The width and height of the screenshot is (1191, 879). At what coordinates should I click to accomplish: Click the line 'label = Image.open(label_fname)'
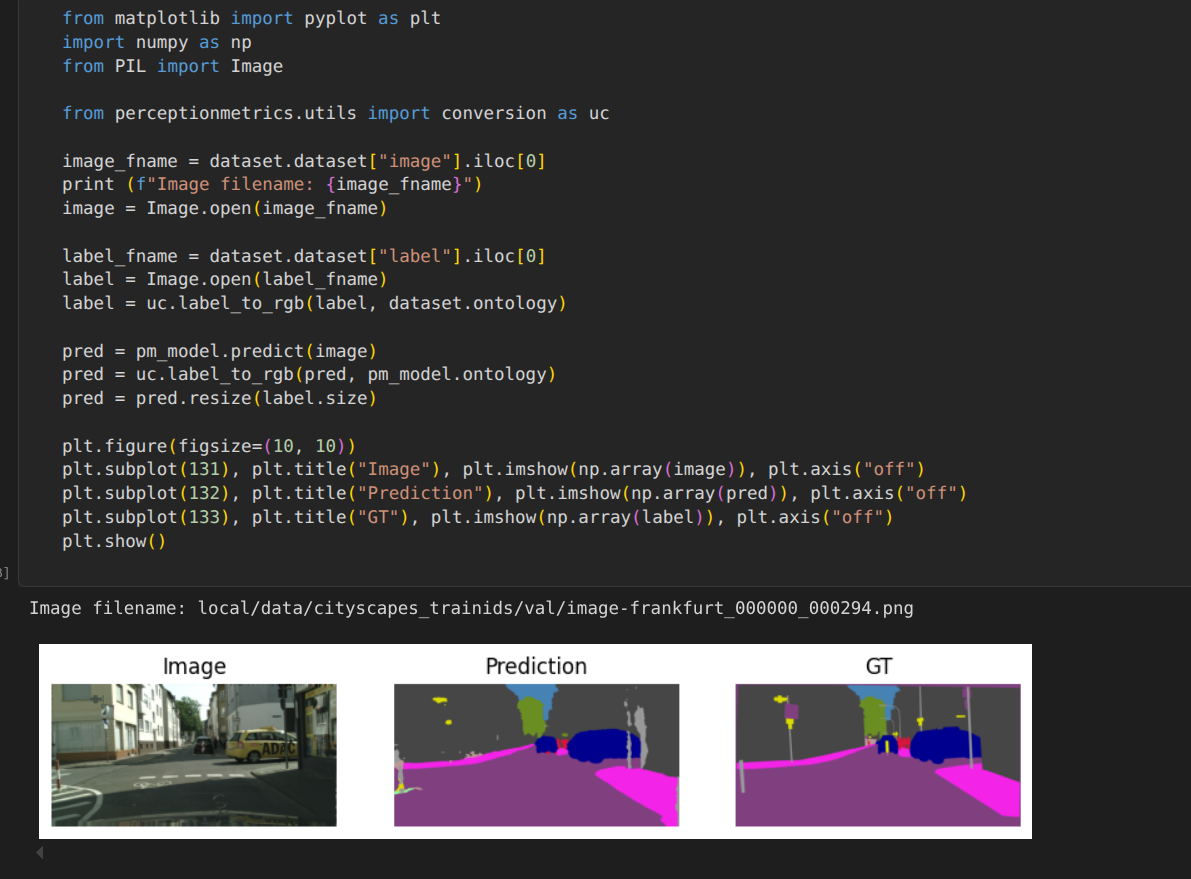point(225,280)
